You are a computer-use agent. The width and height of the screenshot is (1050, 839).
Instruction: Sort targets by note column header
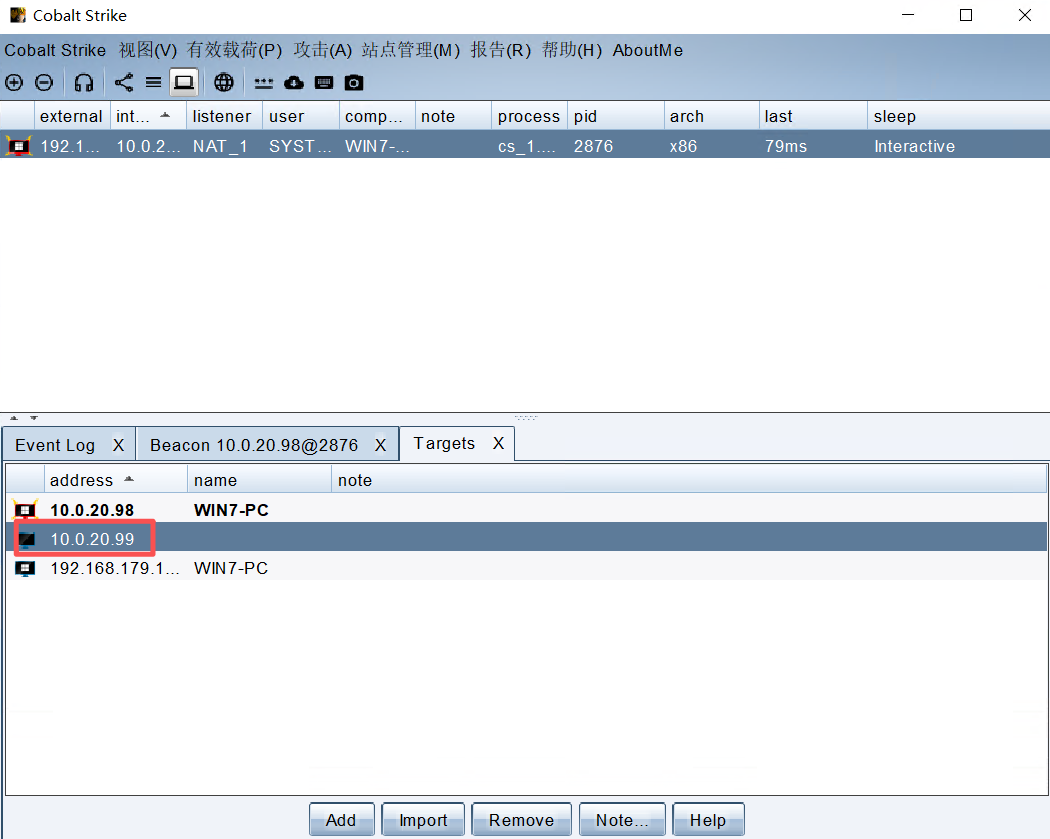pyautogui.click(x=688, y=480)
